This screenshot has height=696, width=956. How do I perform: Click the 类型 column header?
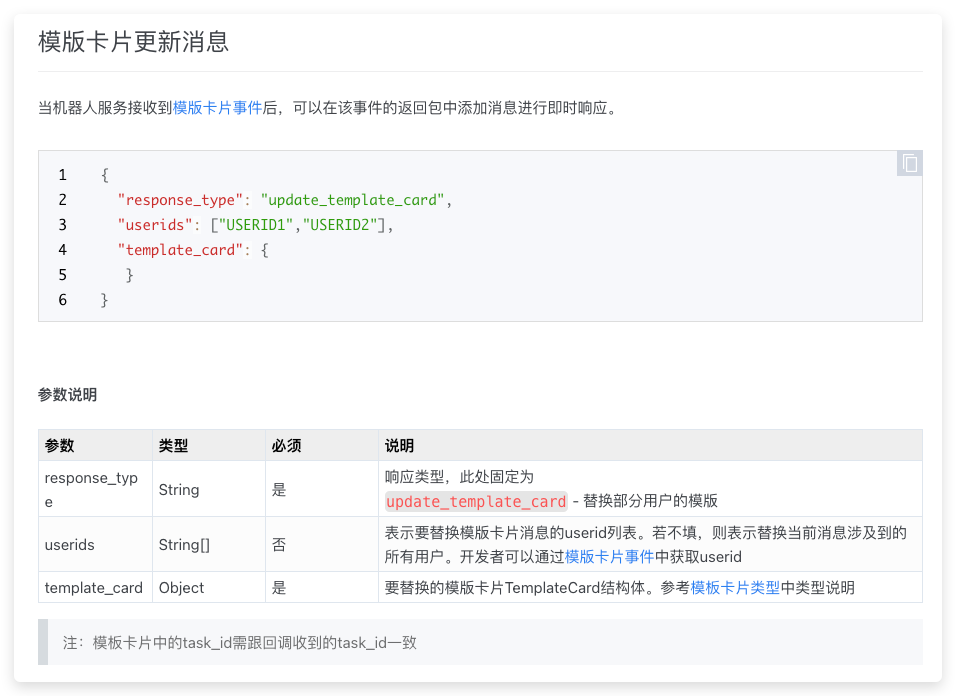(174, 446)
